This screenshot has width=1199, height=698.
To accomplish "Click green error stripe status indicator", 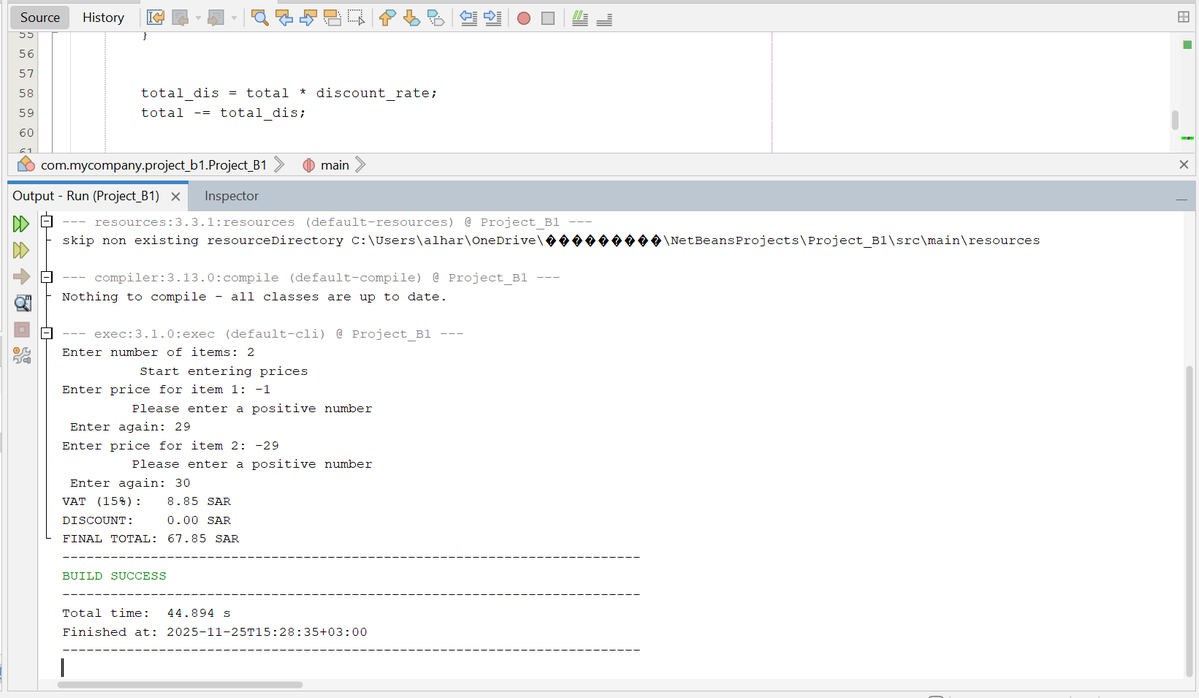I will coord(1187,45).
